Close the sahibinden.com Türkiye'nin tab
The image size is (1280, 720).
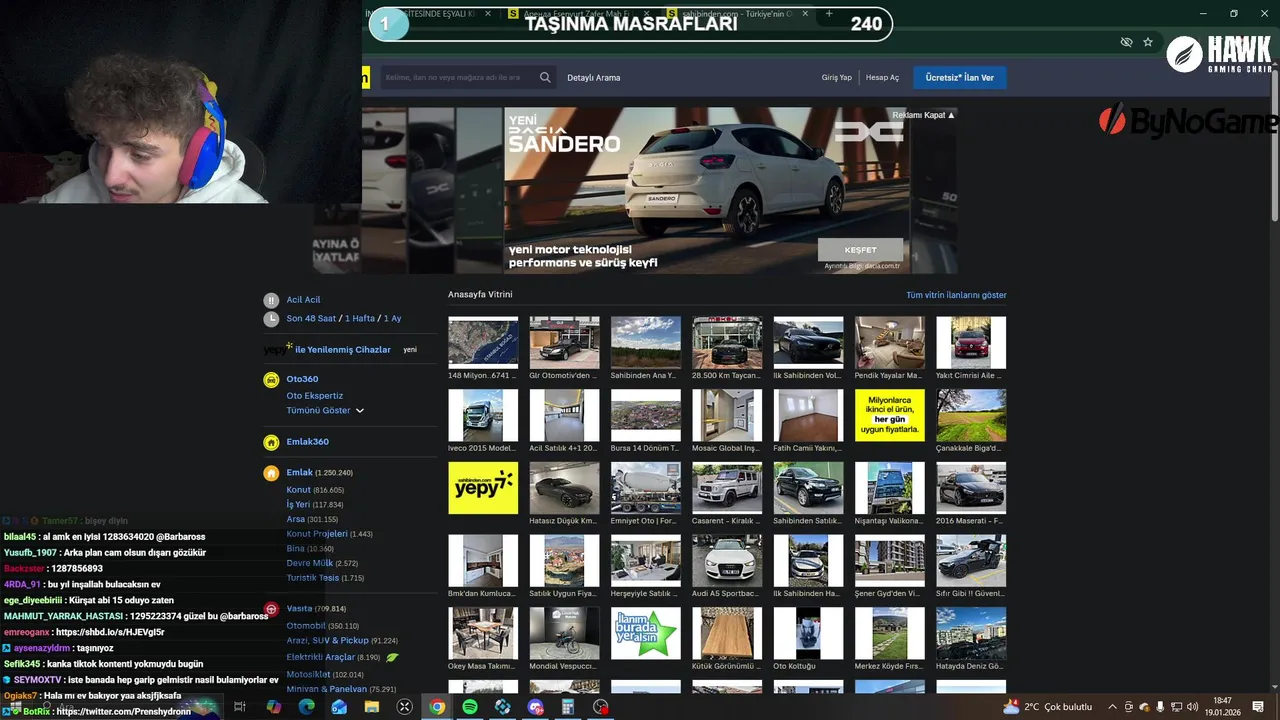[x=806, y=14]
